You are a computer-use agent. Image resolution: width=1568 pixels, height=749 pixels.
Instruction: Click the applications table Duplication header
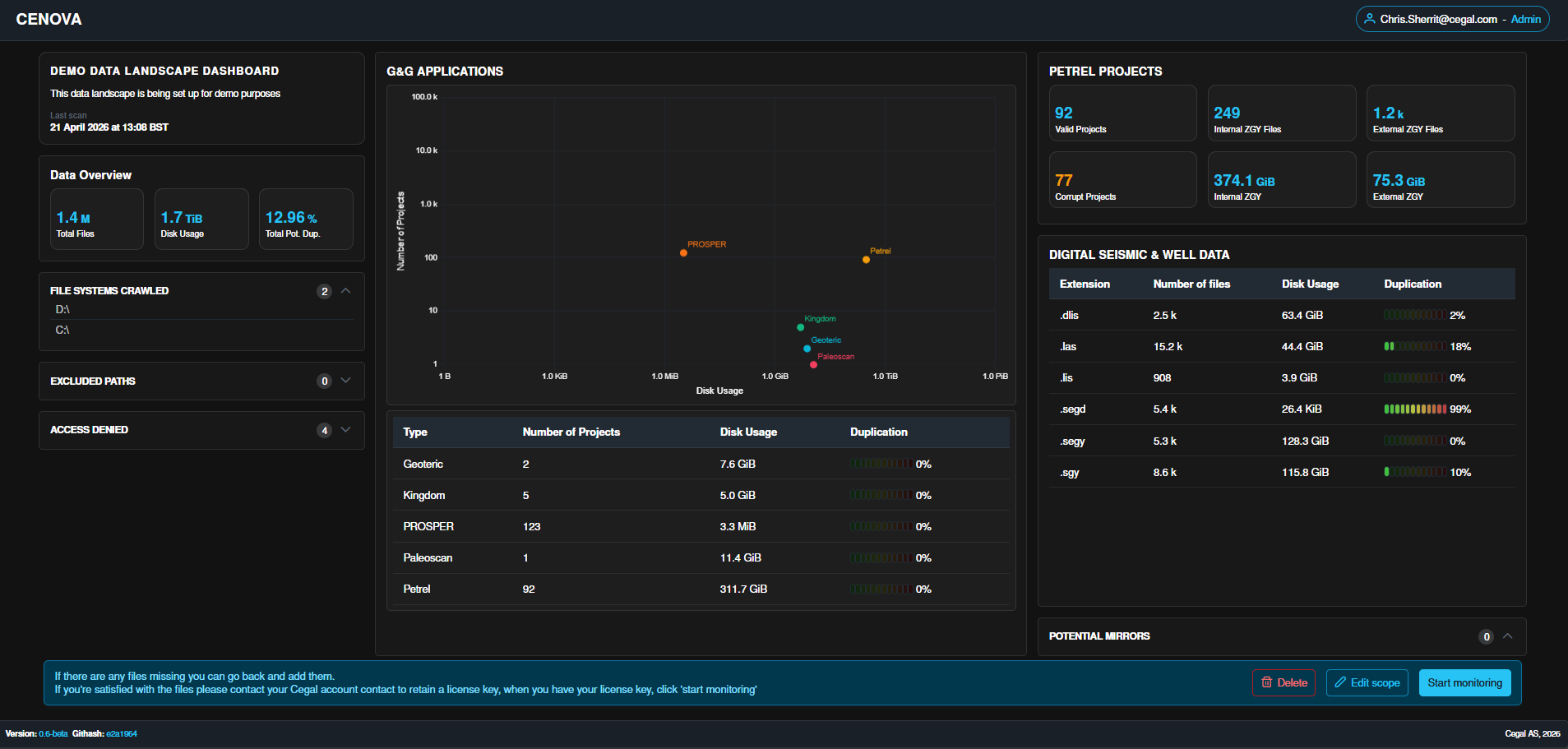point(879,432)
